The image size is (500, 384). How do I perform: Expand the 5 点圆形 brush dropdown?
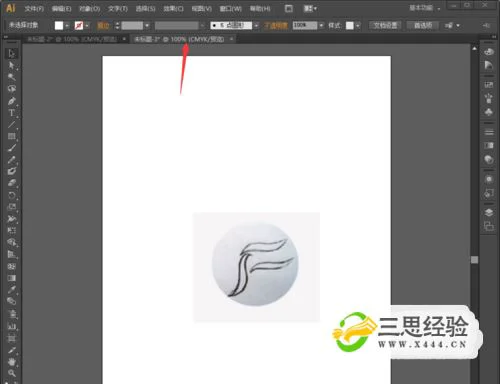[256, 25]
